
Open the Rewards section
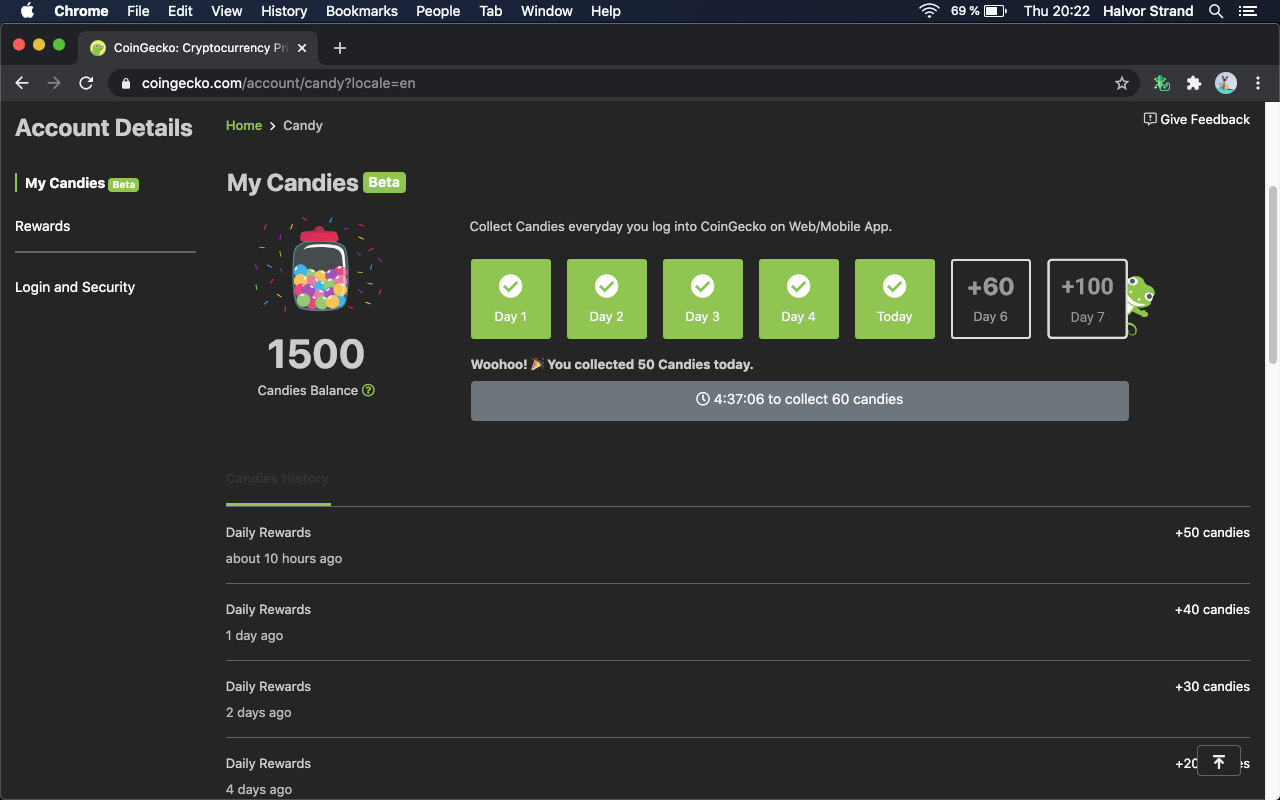(x=42, y=226)
